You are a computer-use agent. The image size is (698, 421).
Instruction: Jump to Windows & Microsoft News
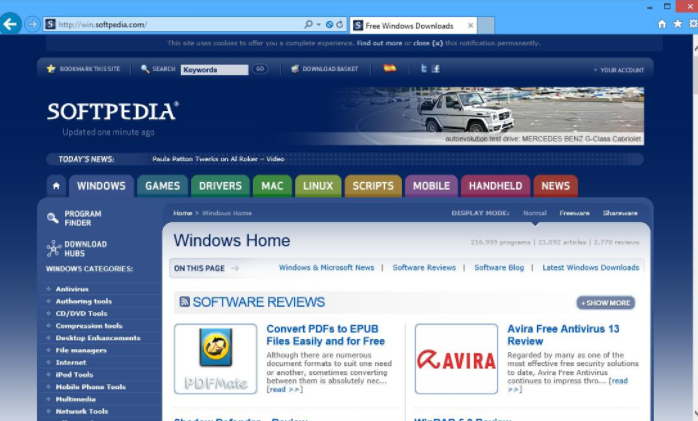click(x=326, y=267)
